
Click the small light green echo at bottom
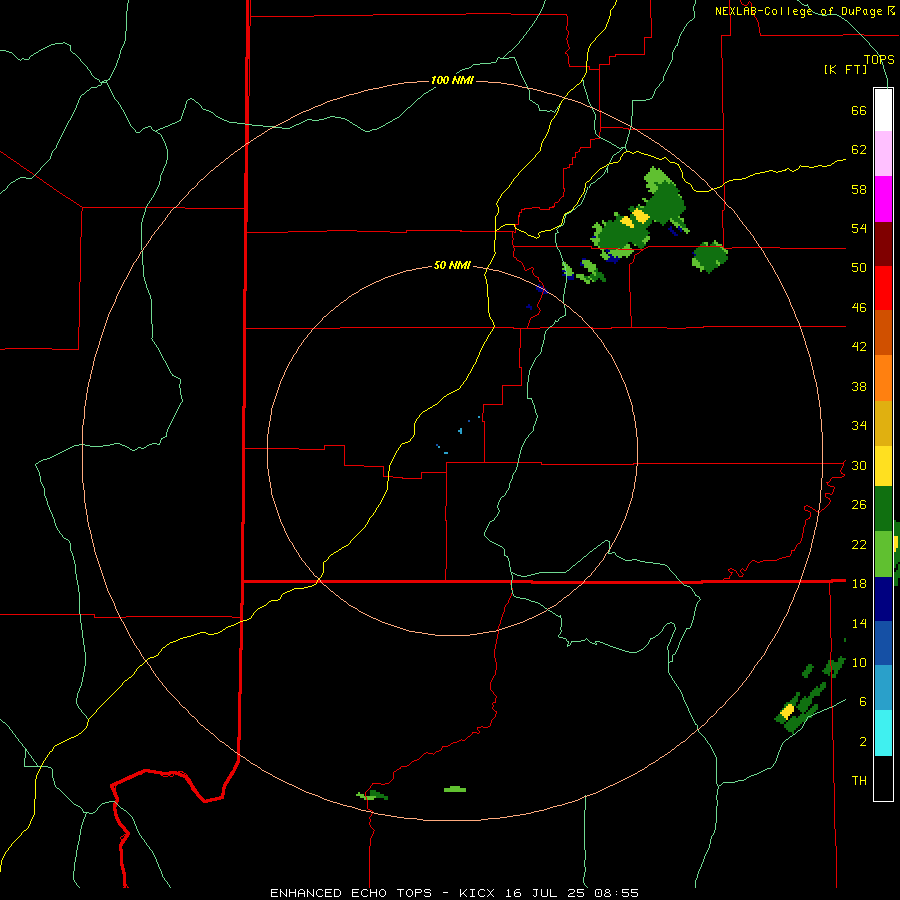(x=455, y=789)
